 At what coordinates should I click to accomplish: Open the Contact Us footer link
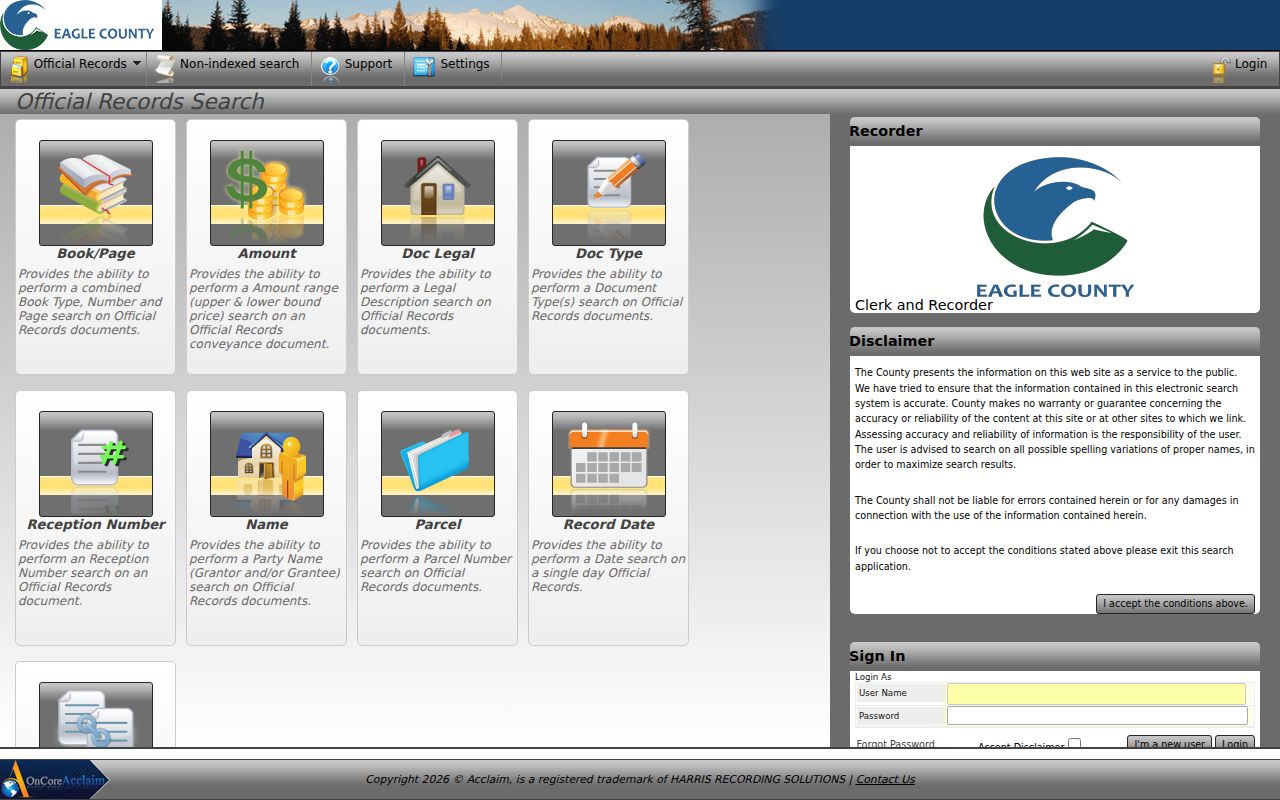885,779
